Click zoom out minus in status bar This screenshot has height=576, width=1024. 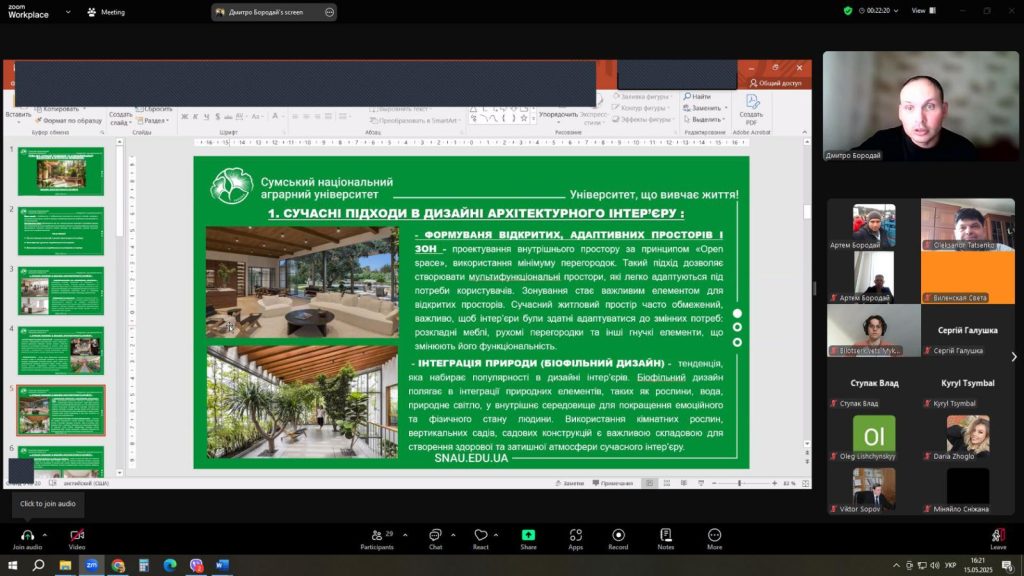[714, 483]
